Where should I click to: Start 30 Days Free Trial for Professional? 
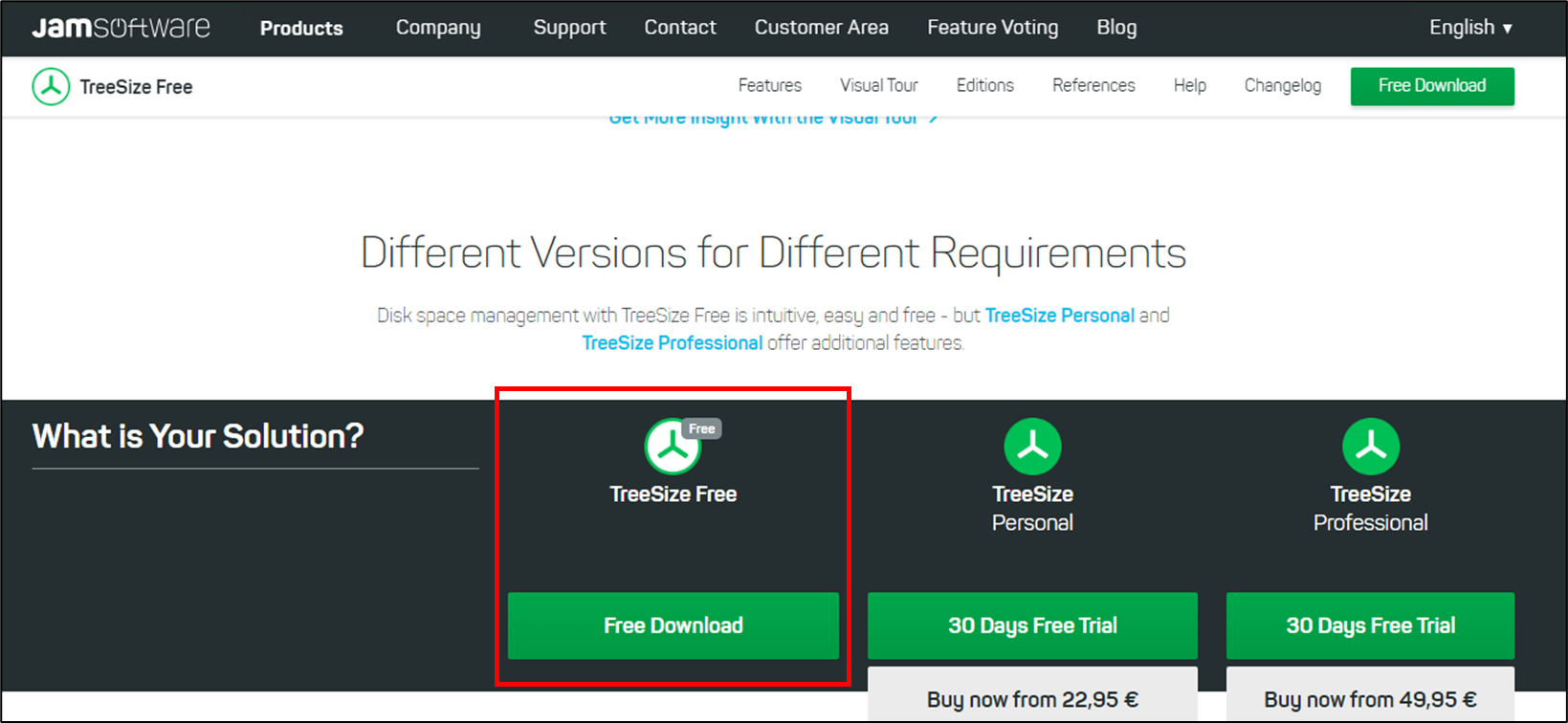click(x=1370, y=625)
